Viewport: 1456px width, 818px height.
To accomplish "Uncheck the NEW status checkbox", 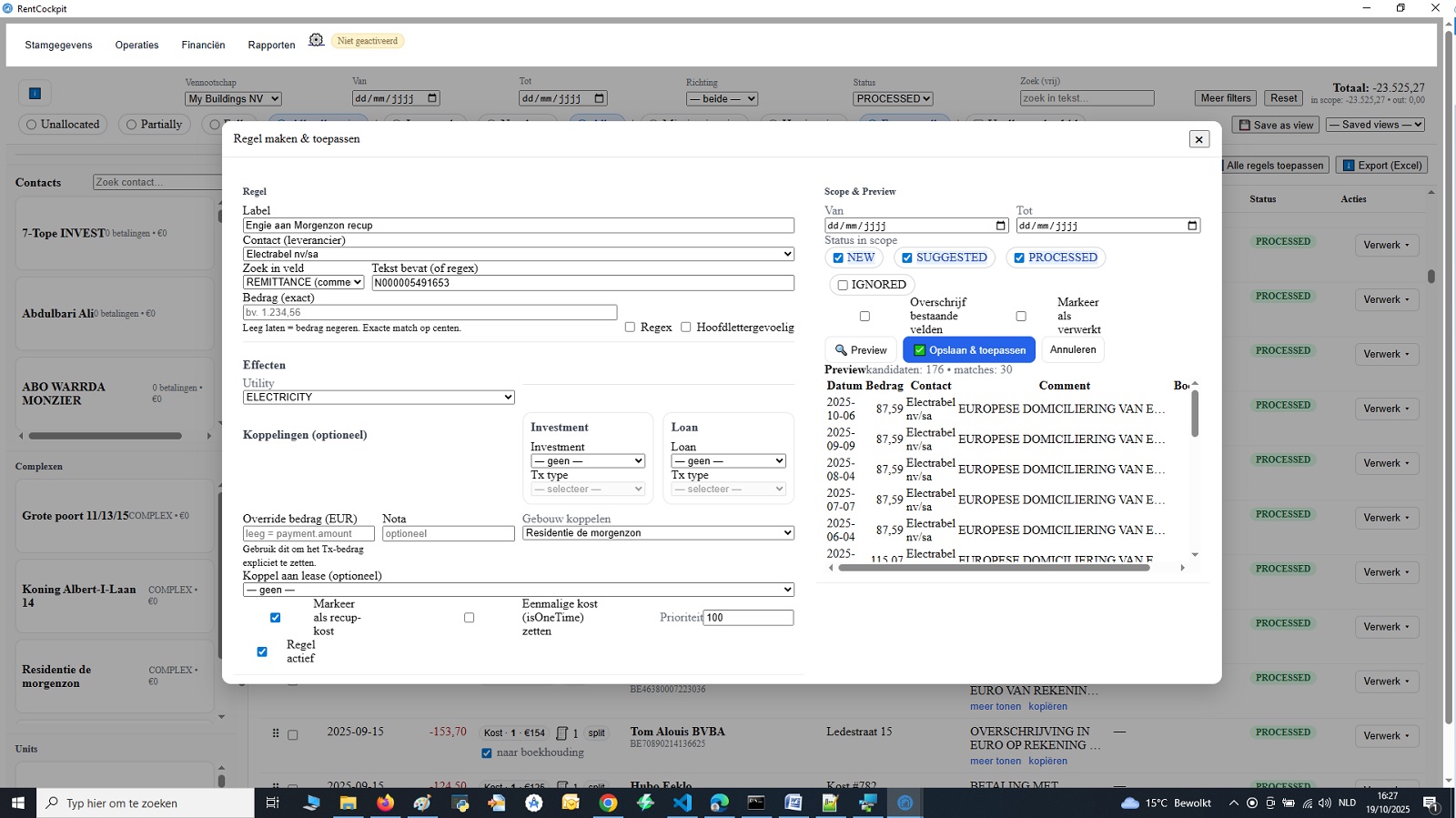I will coord(838,258).
